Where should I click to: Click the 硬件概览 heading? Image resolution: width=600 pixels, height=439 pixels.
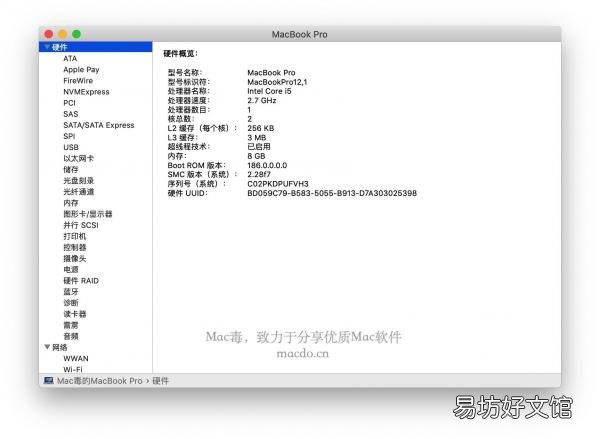point(180,53)
